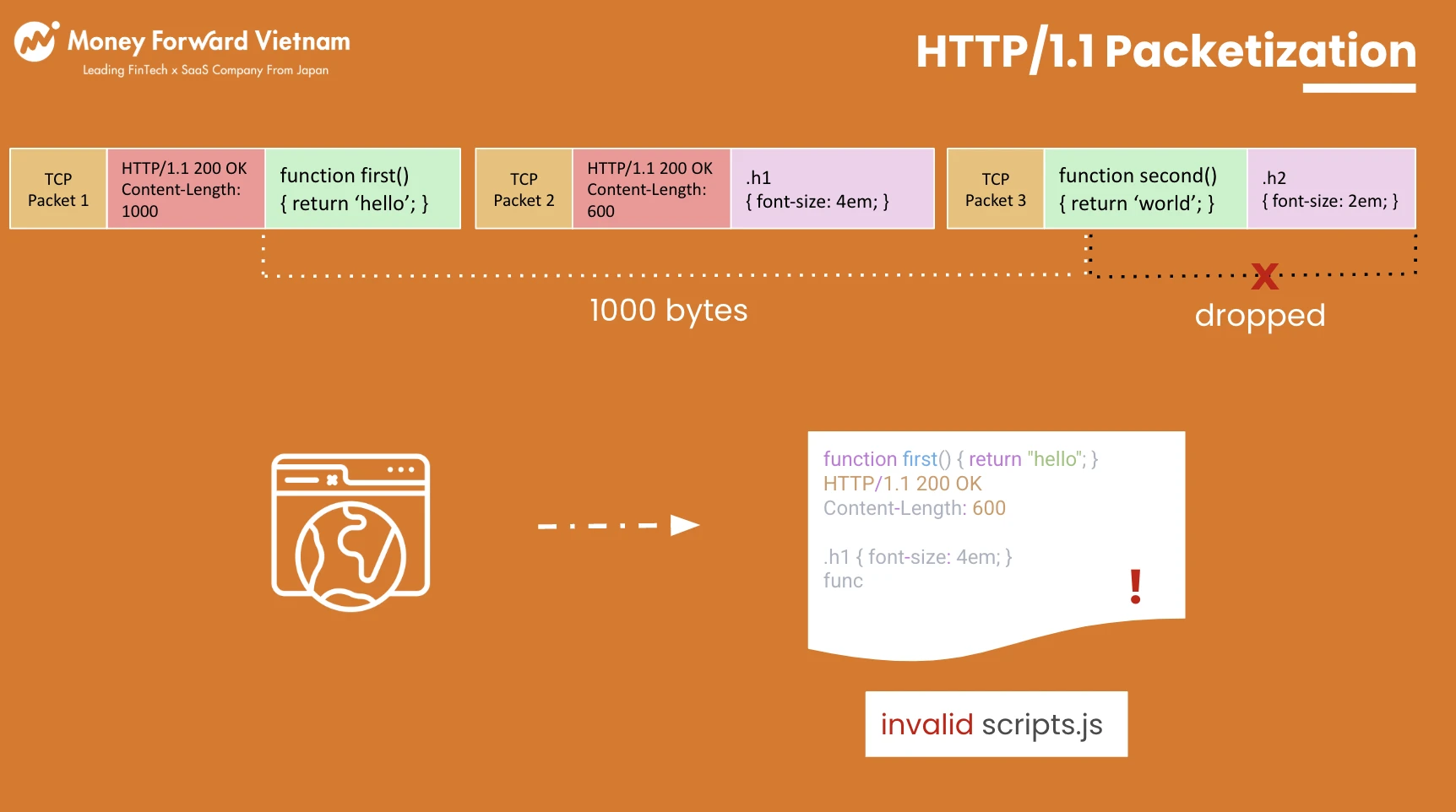
Task: Select the 'TCP Packet 2' block
Action: pos(524,189)
